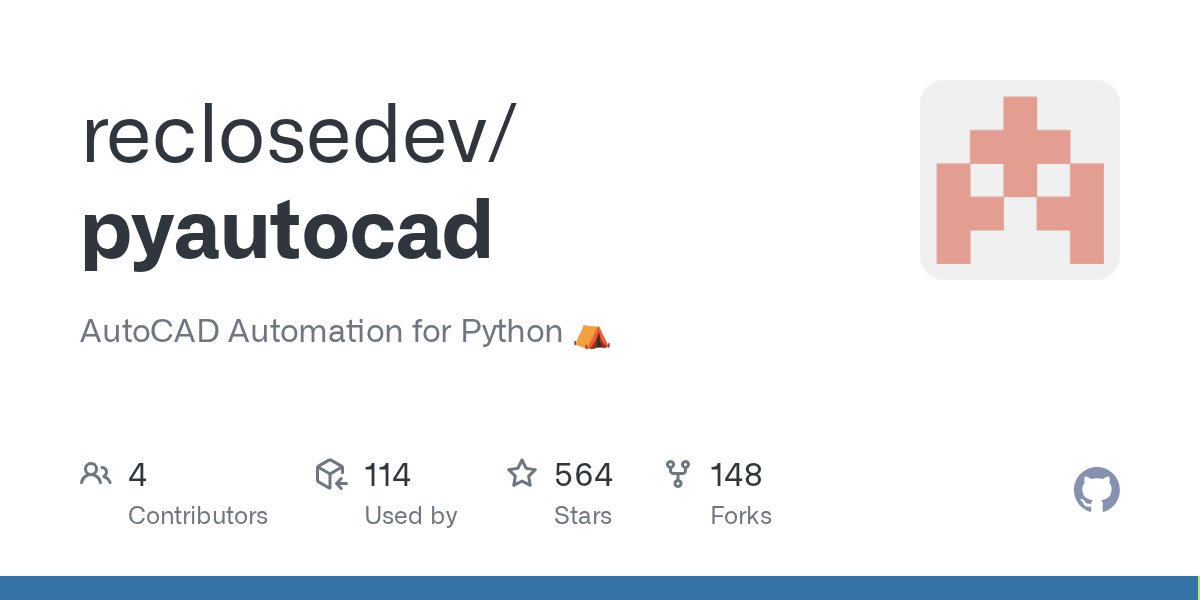Click the Used by package icon
The width and height of the screenshot is (1200, 600).
331,474
